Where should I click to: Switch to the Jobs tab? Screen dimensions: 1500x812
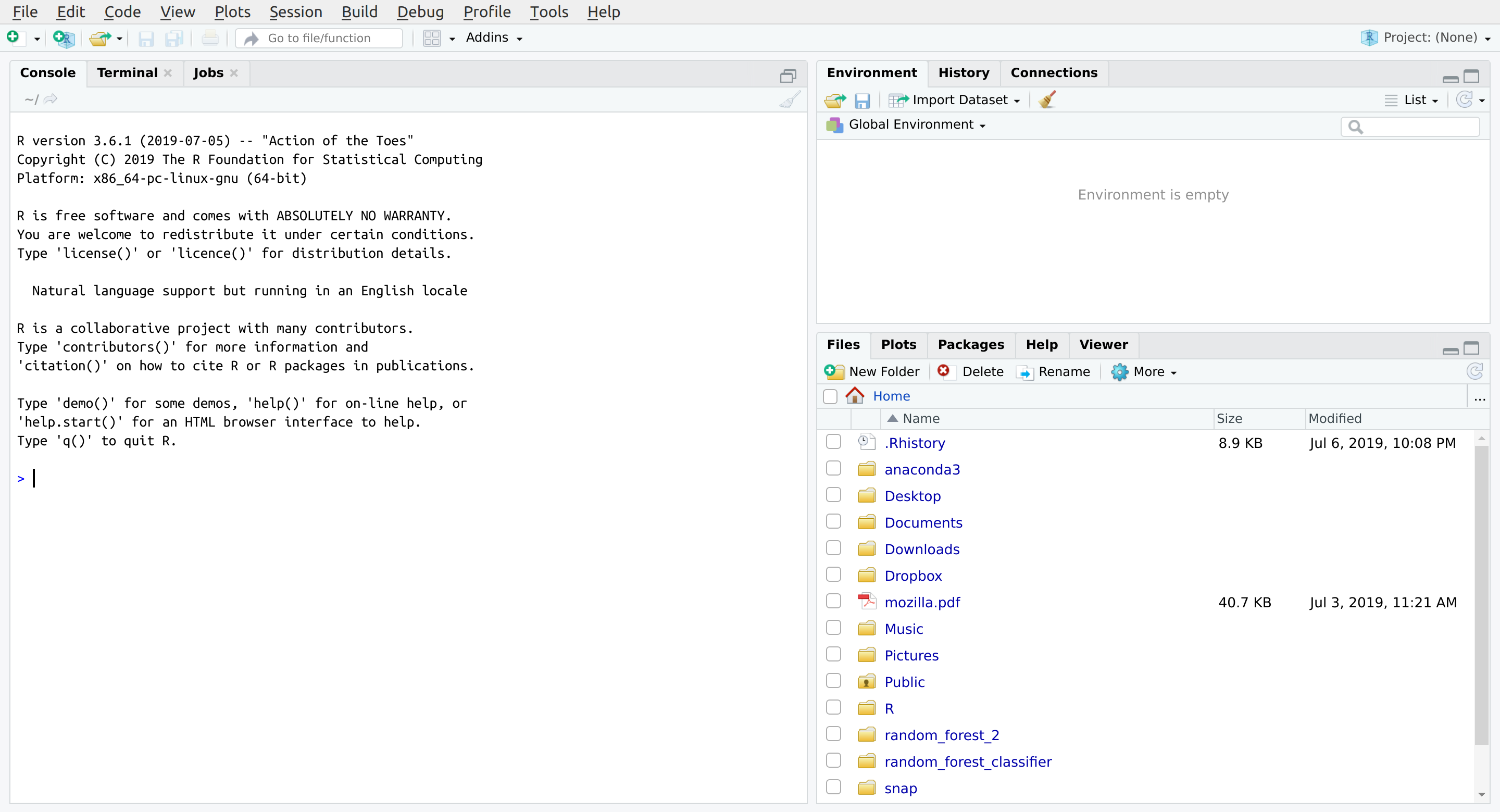tap(208, 73)
